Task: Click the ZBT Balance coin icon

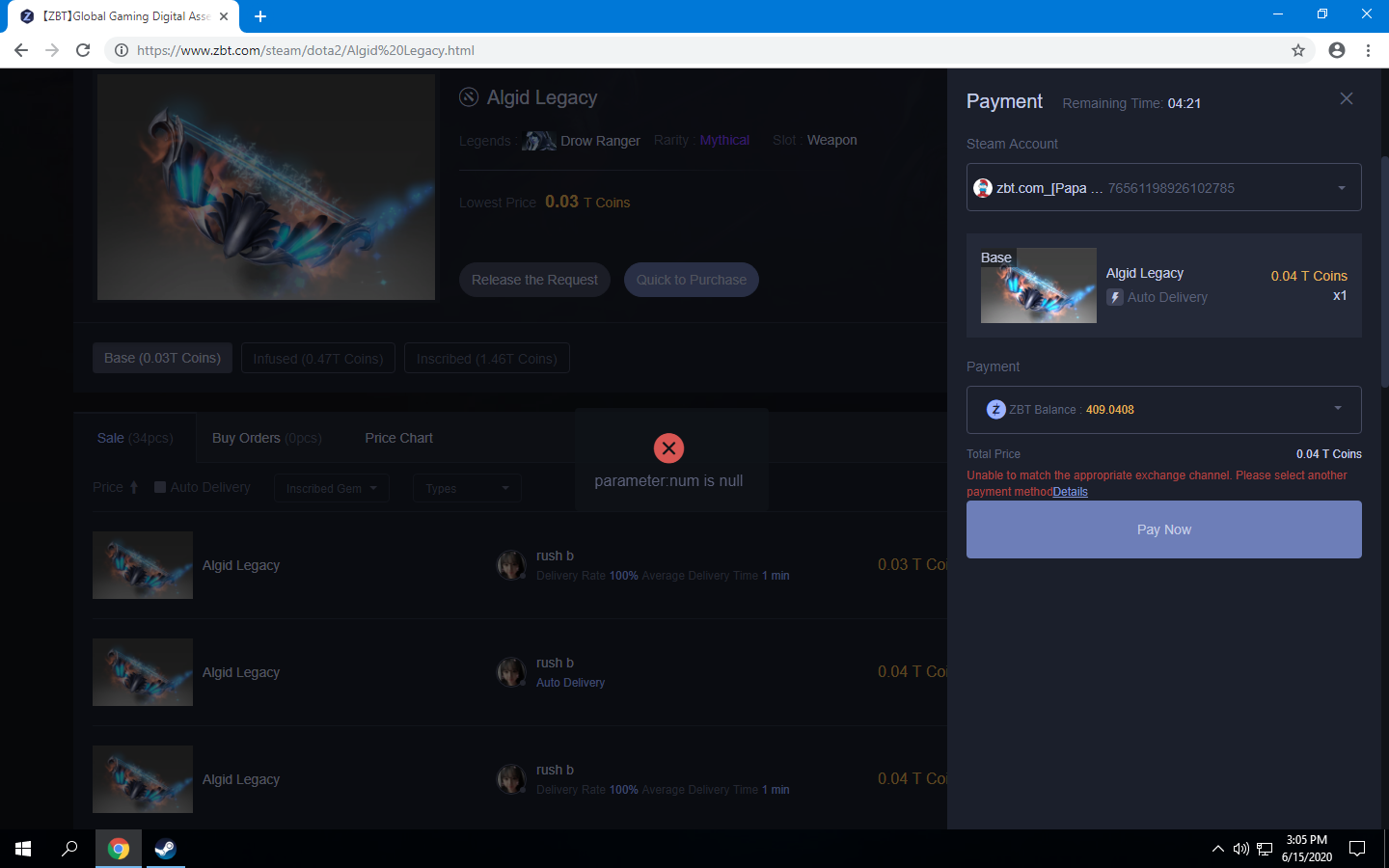Action: (x=995, y=410)
